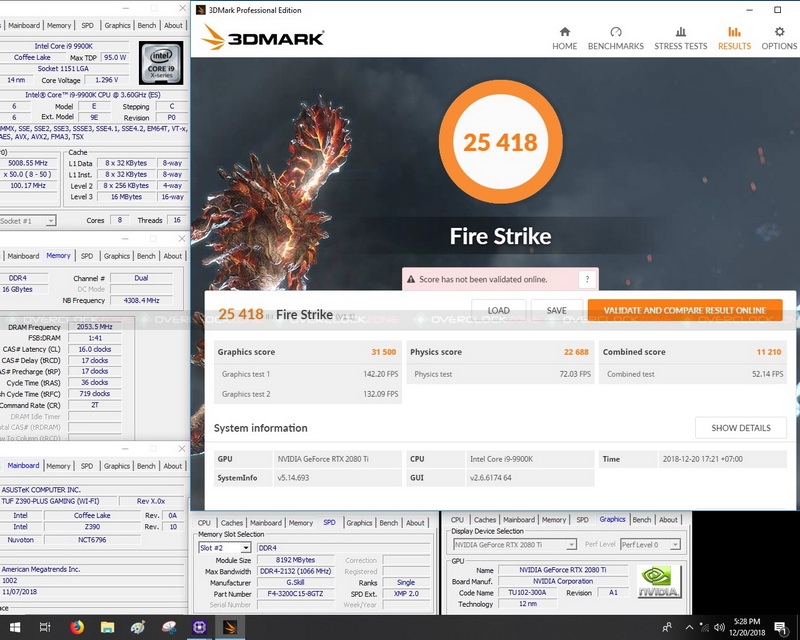Click VALIDATE AND COMPARE RESULT ONLINE
The height and width of the screenshot is (640, 800).
685,310
